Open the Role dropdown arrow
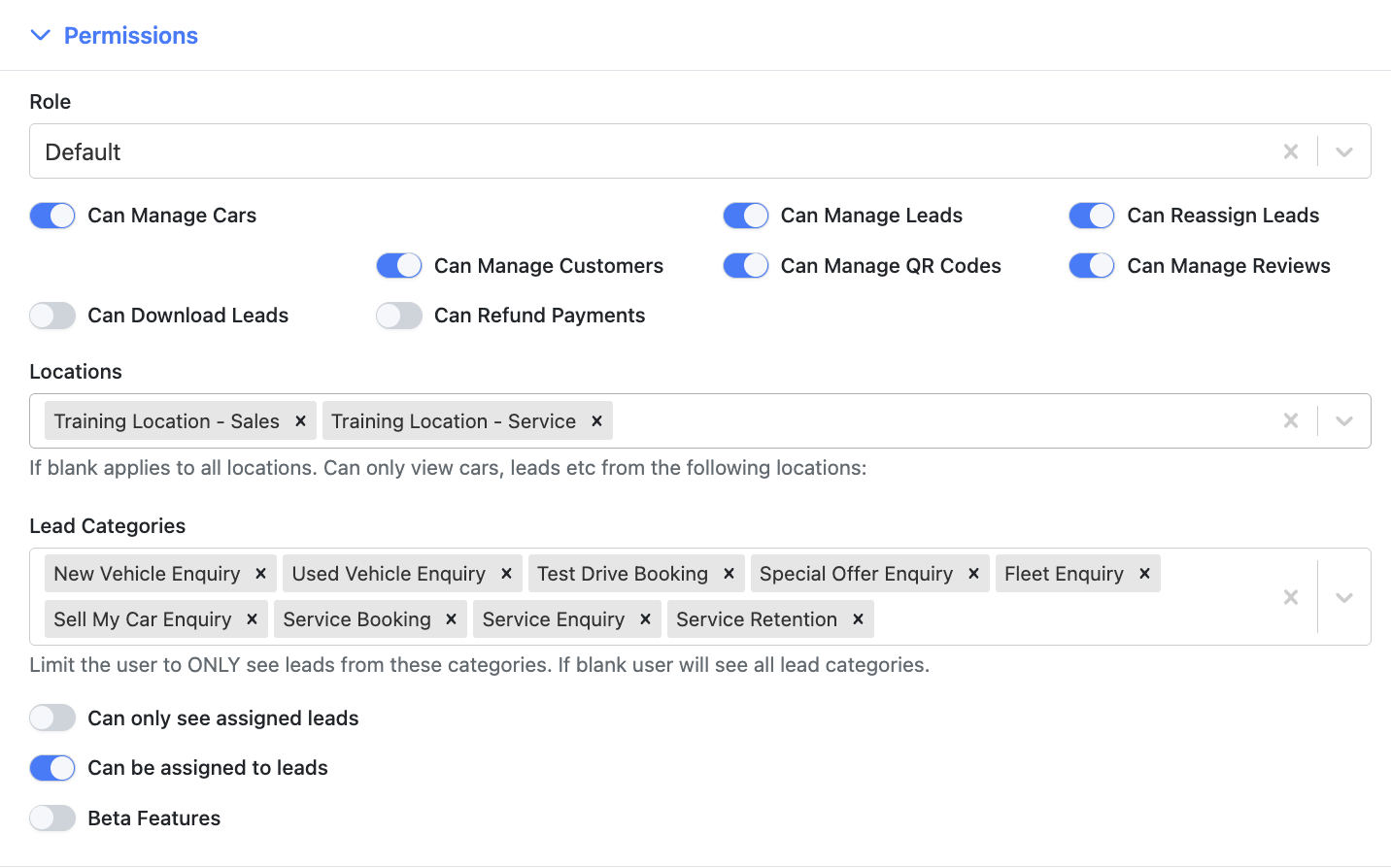Screen dimensions: 1391x868 pos(1344,151)
